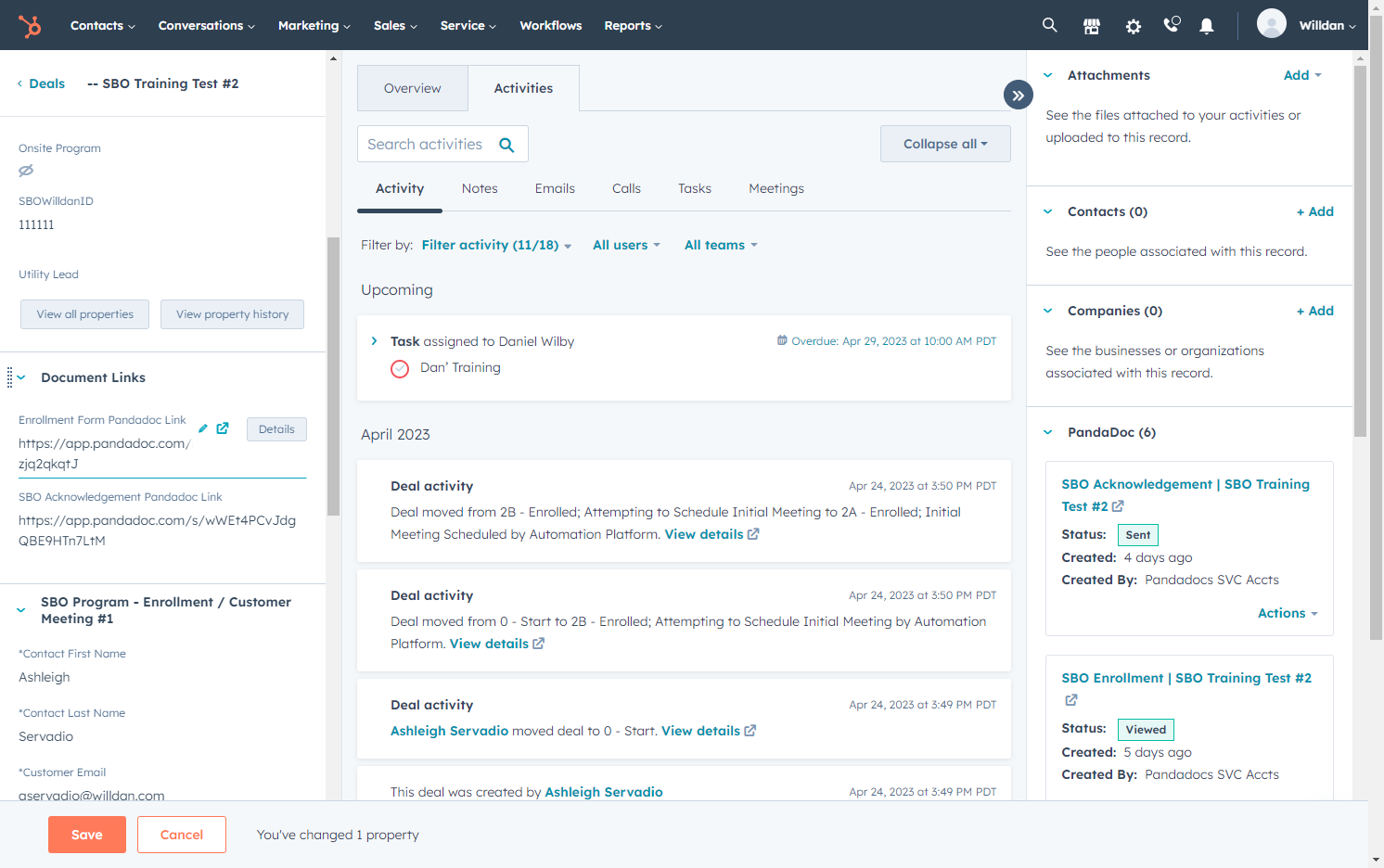The width and height of the screenshot is (1384, 868).
Task: Collapse the Attachments panel chevron
Action: coord(1048,75)
